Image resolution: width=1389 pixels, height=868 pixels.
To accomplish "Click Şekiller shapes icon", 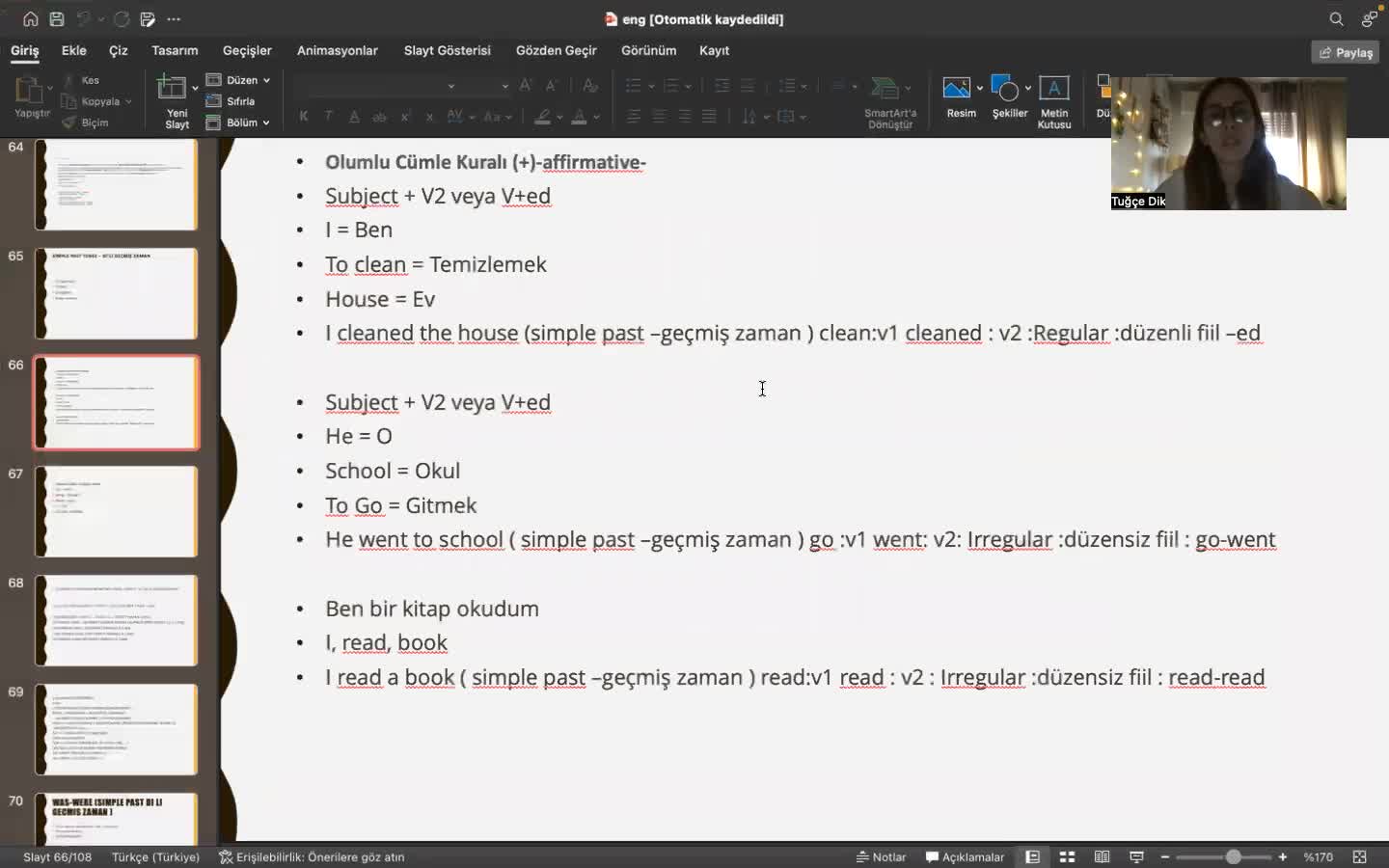I will 1004,89.
